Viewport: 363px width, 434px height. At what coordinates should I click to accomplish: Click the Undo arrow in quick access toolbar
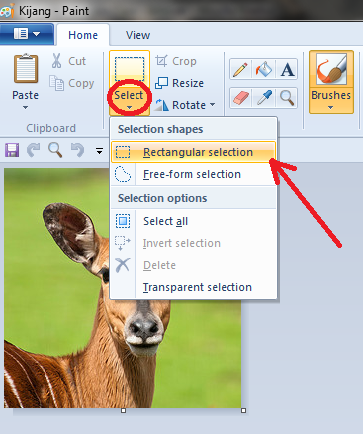point(77,150)
